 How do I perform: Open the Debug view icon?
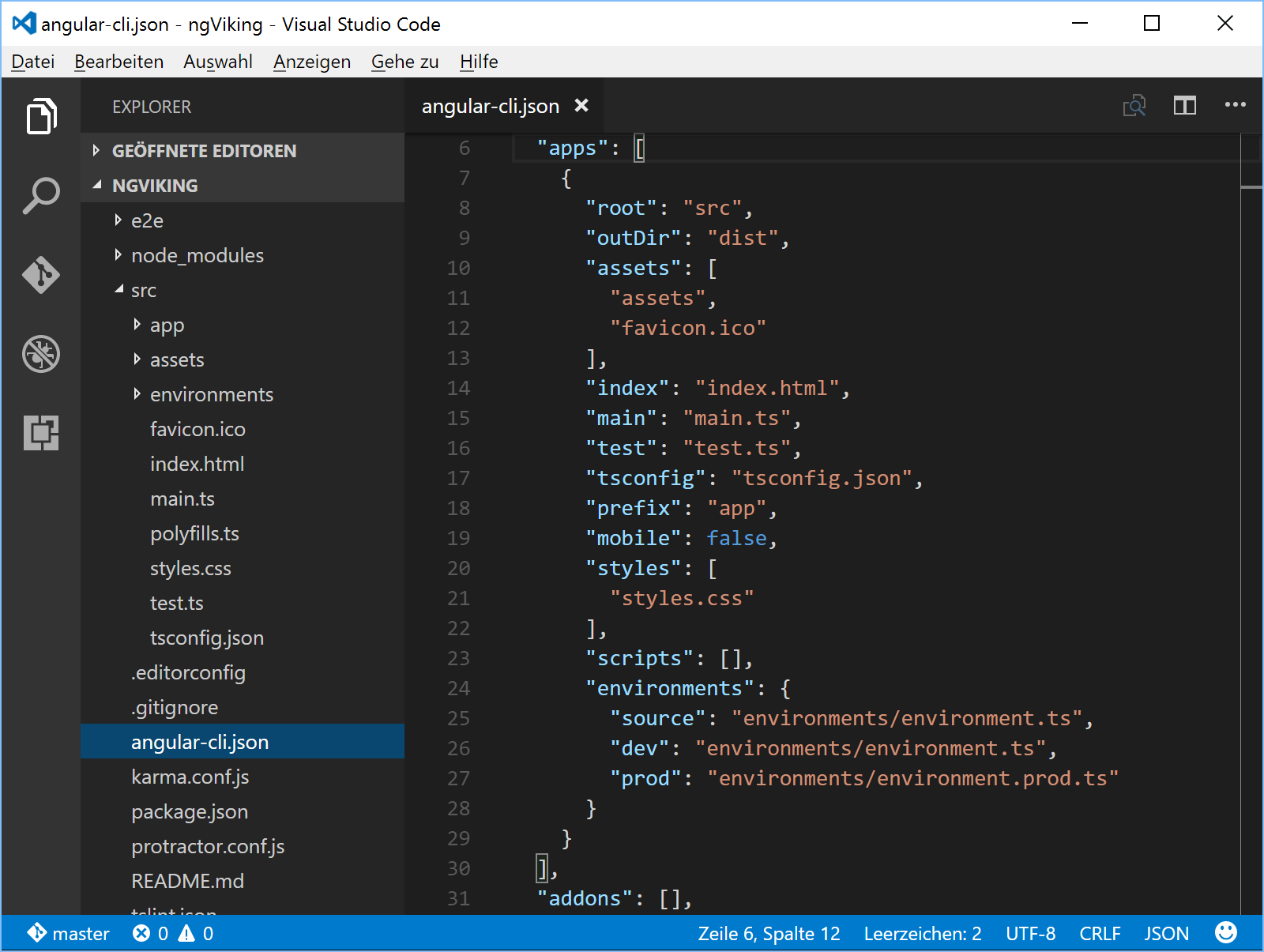tap(41, 354)
